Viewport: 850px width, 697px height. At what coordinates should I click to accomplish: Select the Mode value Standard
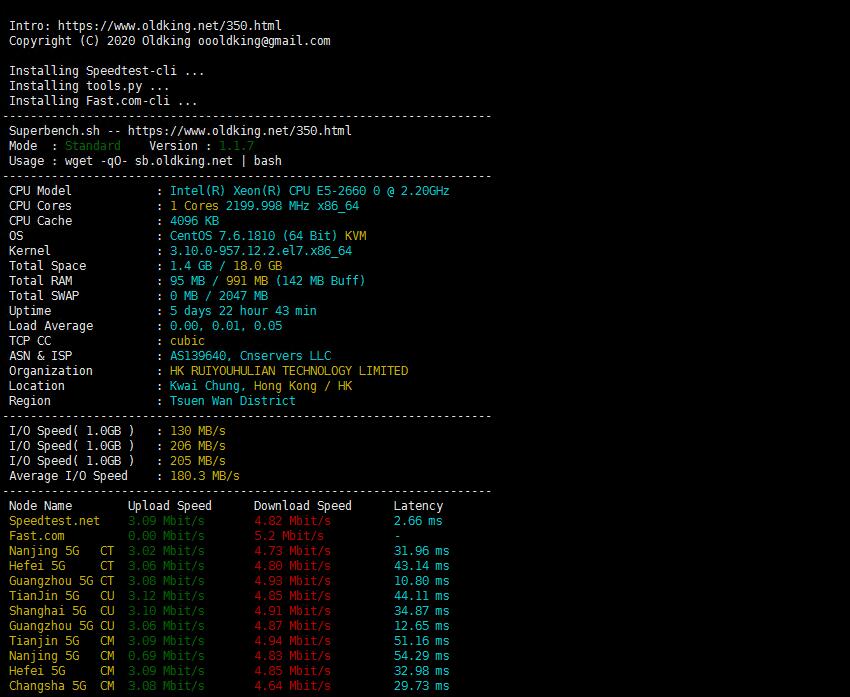[x=93, y=146]
